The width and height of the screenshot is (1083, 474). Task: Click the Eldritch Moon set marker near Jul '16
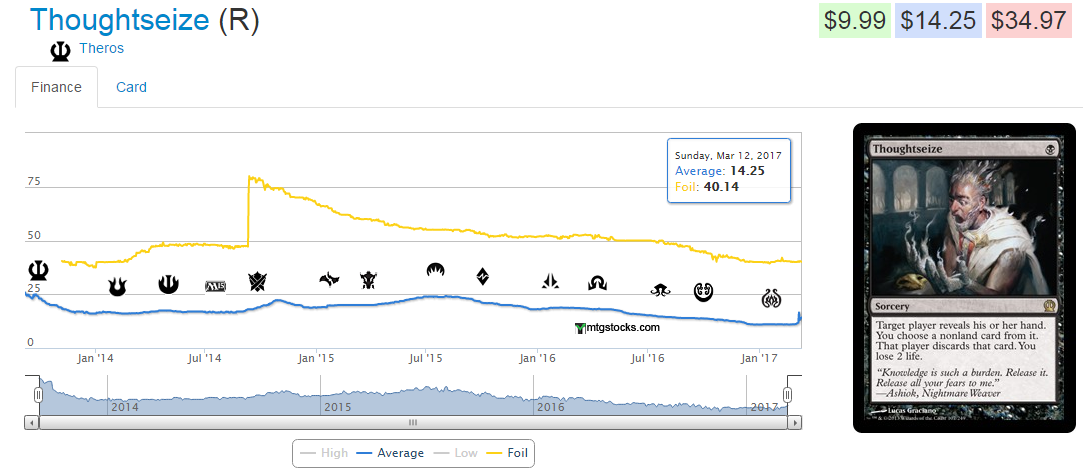[x=661, y=290]
